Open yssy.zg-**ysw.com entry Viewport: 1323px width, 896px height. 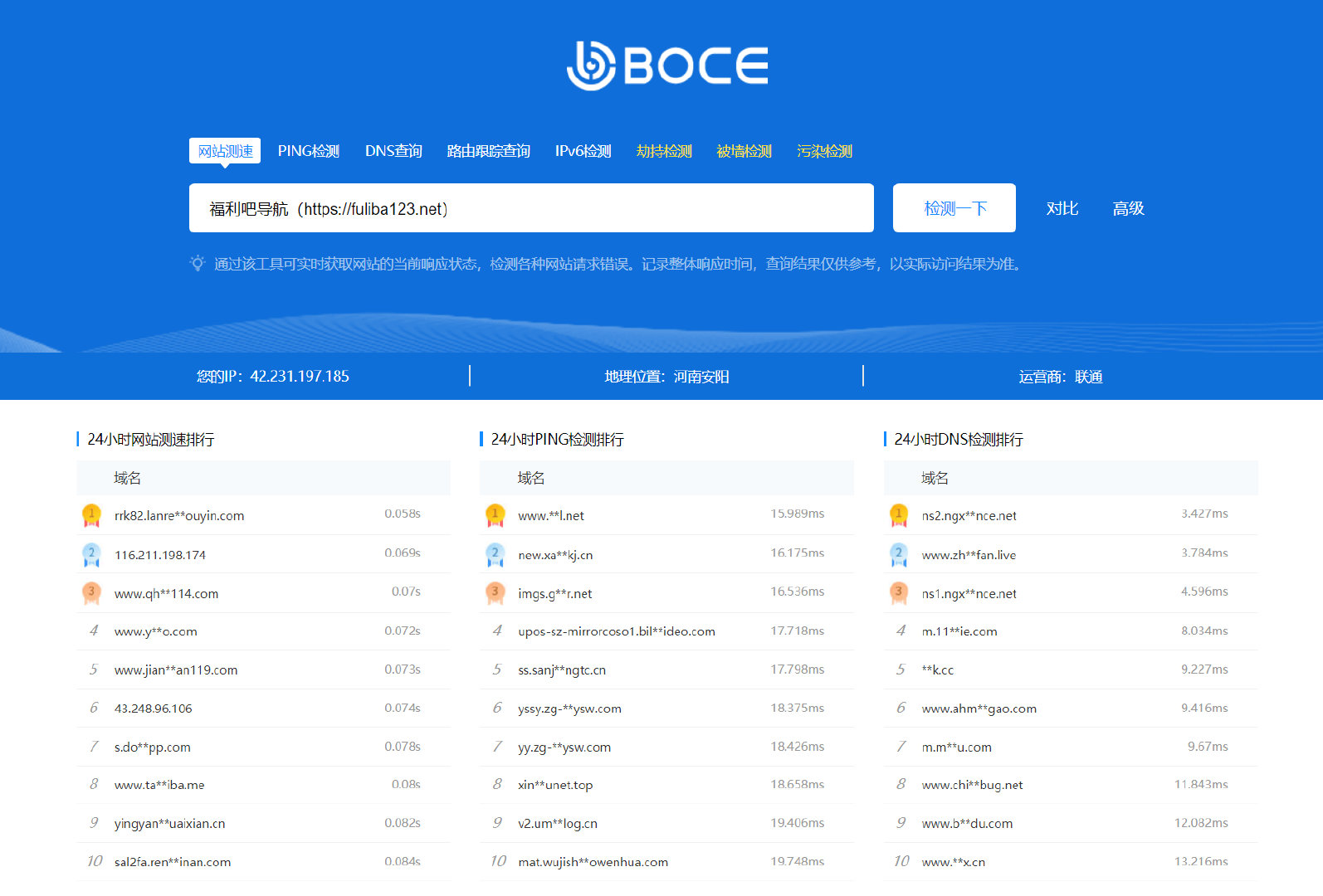[x=569, y=709]
